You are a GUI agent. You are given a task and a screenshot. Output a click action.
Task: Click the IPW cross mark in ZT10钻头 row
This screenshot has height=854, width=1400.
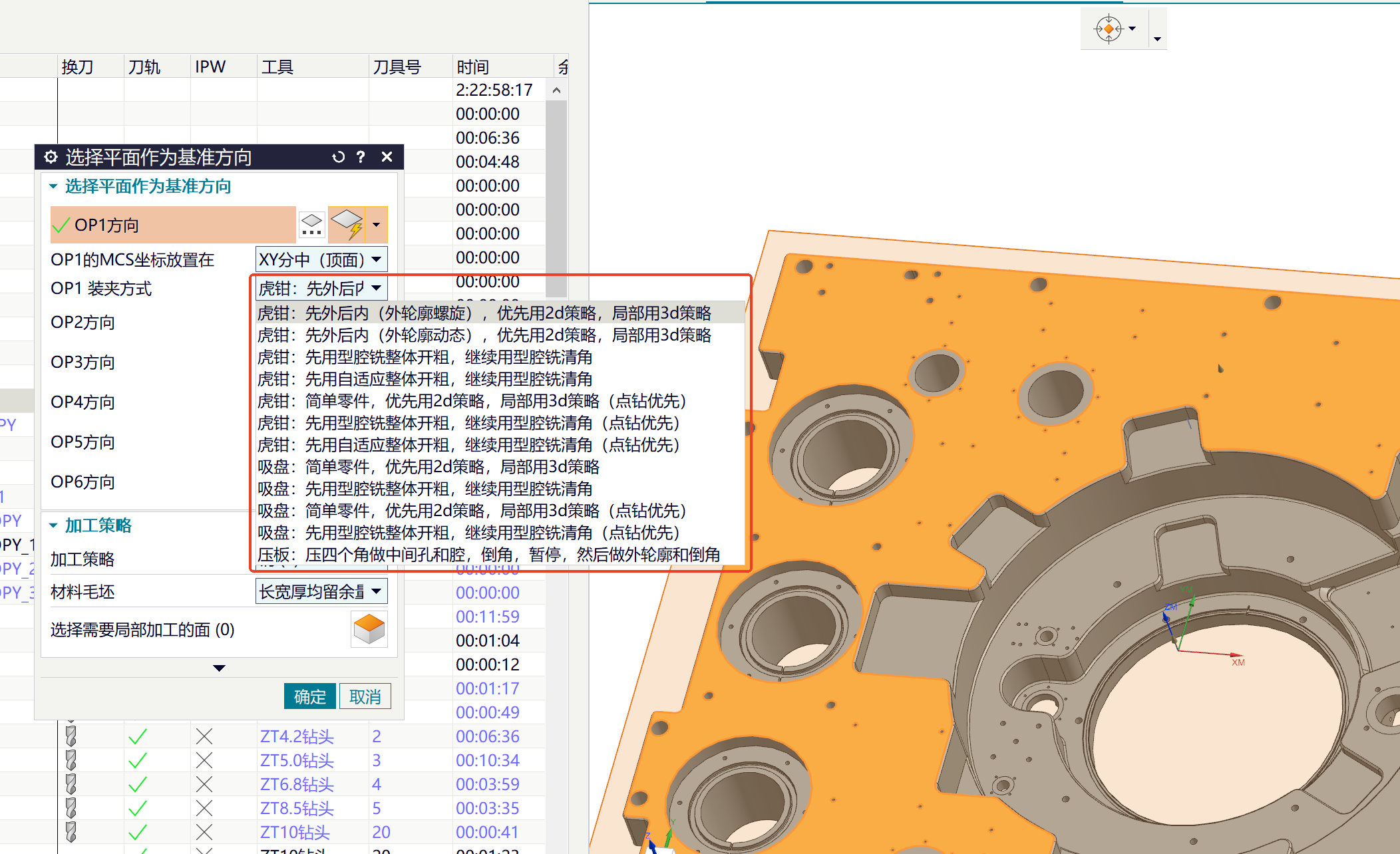coord(204,832)
